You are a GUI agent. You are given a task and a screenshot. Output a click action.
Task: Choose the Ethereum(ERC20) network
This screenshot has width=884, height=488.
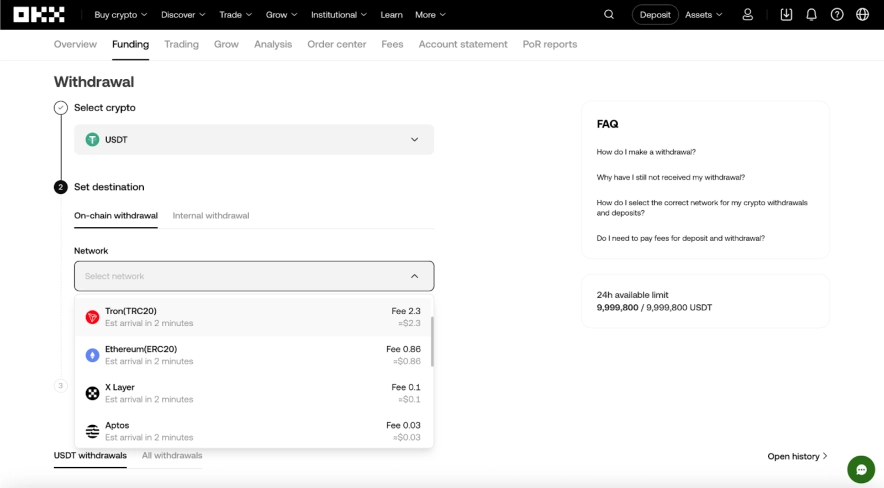tap(253, 355)
